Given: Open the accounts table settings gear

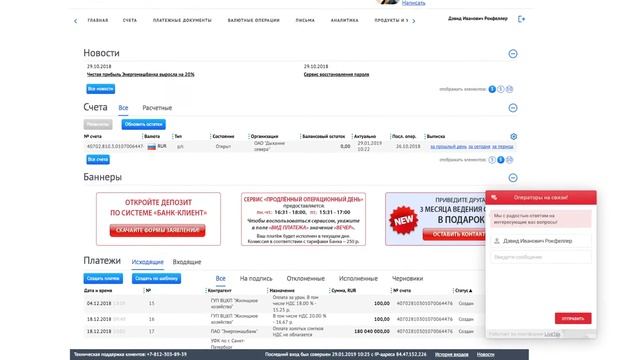Looking at the screenshot, I should 513,136.
